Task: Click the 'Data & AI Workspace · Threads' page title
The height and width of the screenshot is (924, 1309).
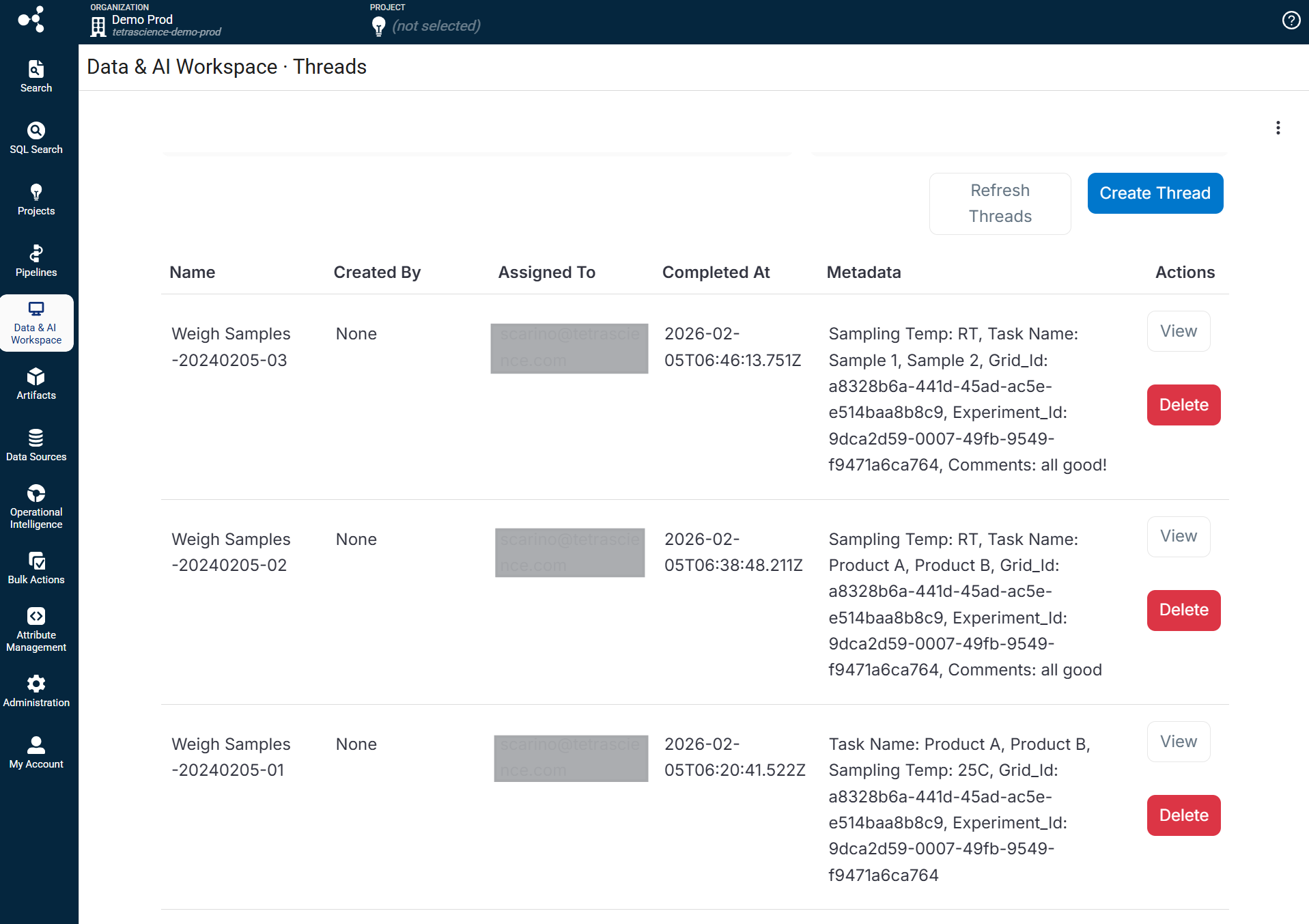Action: coord(227,67)
